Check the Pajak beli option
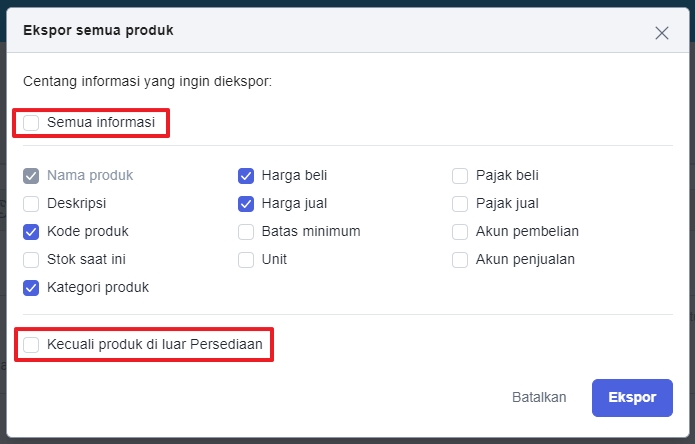 coord(460,176)
